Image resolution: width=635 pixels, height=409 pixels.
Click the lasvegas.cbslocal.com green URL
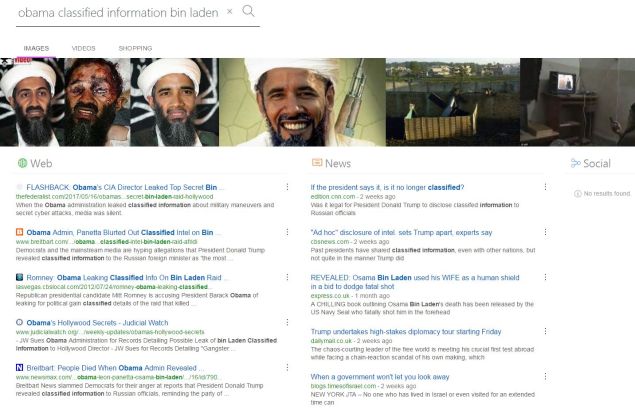[112, 287]
